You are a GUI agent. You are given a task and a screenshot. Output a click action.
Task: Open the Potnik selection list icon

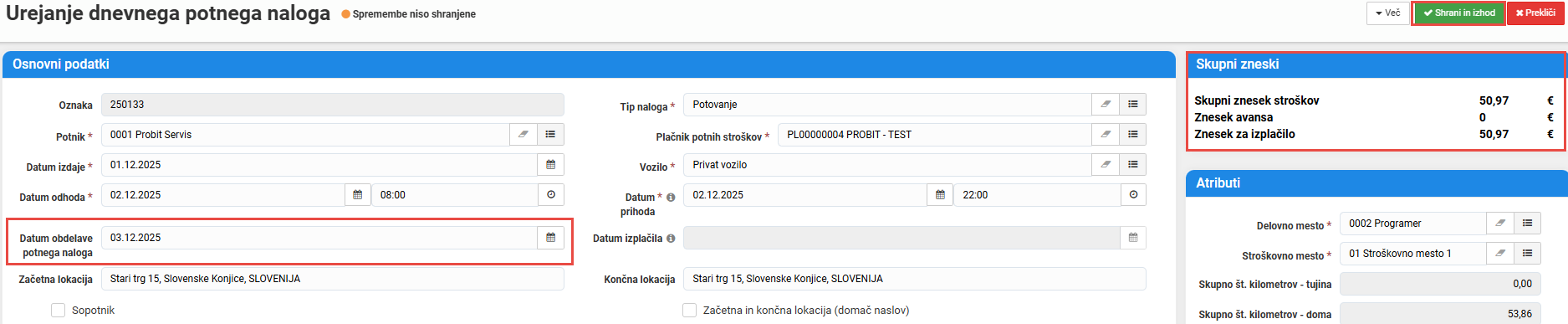click(x=550, y=134)
